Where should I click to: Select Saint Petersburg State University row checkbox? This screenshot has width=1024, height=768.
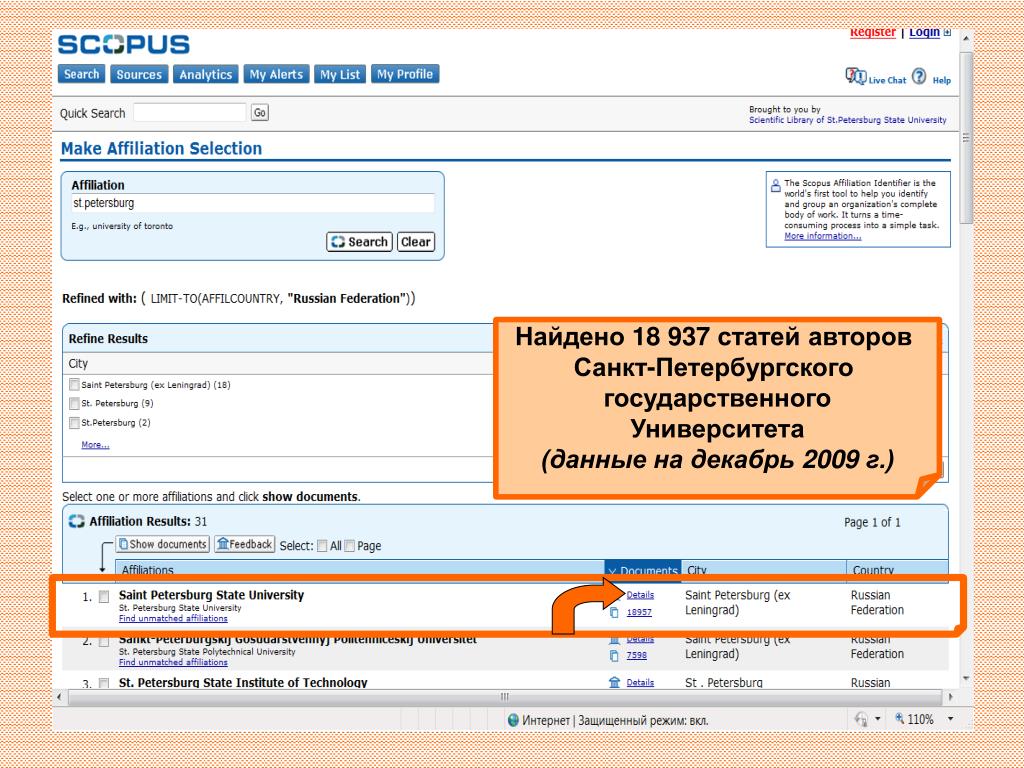click(x=104, y=596)
